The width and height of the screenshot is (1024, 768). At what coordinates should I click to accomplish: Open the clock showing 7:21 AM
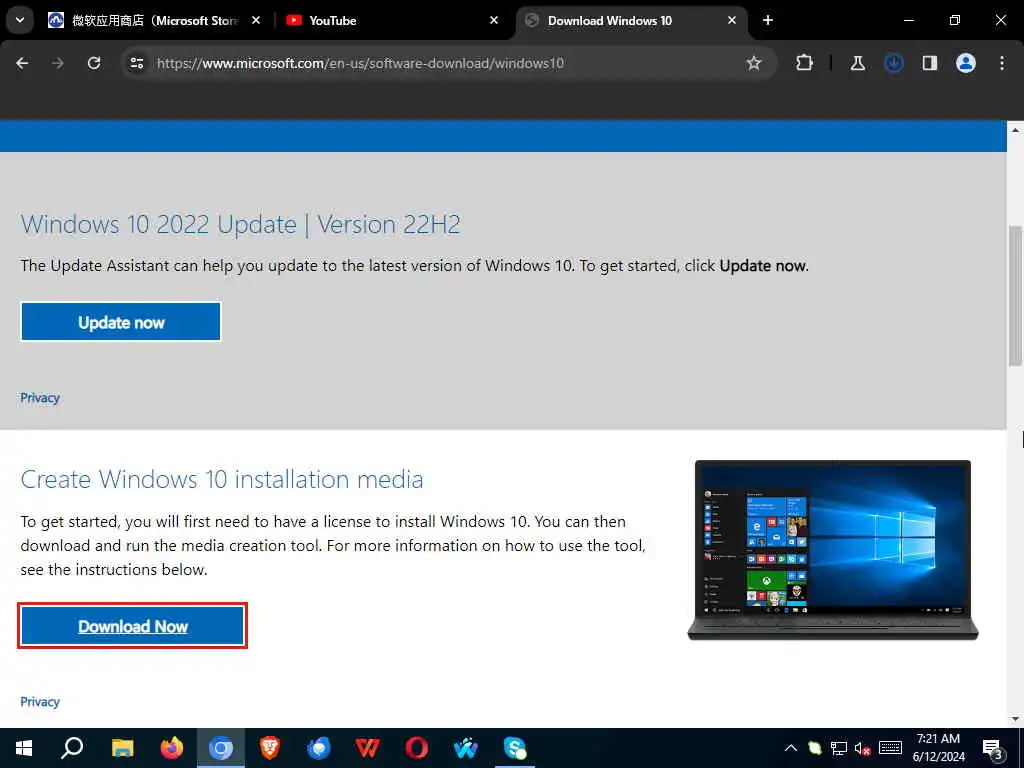pyautogui.click(x=938, y=748)
